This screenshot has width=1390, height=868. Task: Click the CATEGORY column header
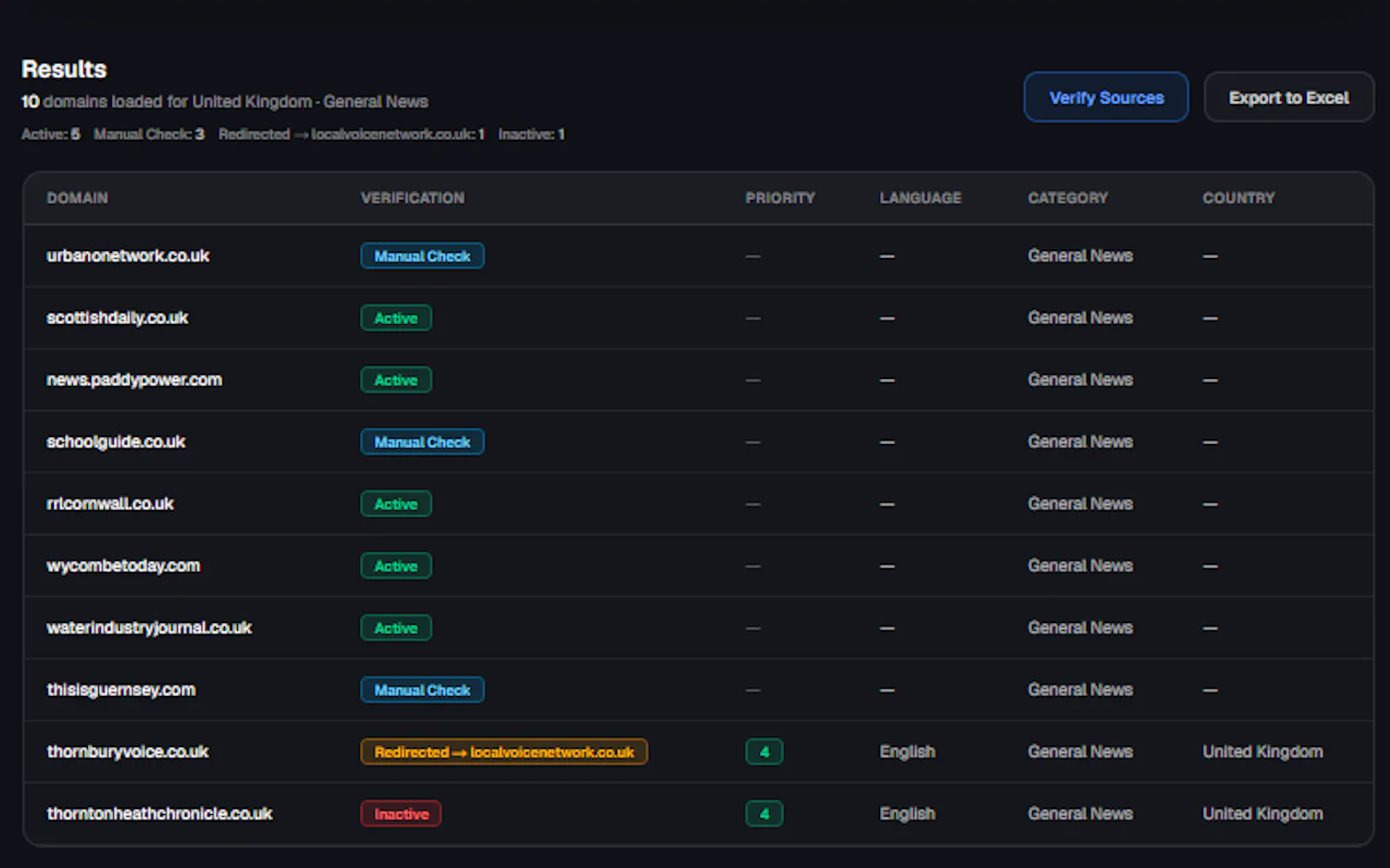(1068, 198)
